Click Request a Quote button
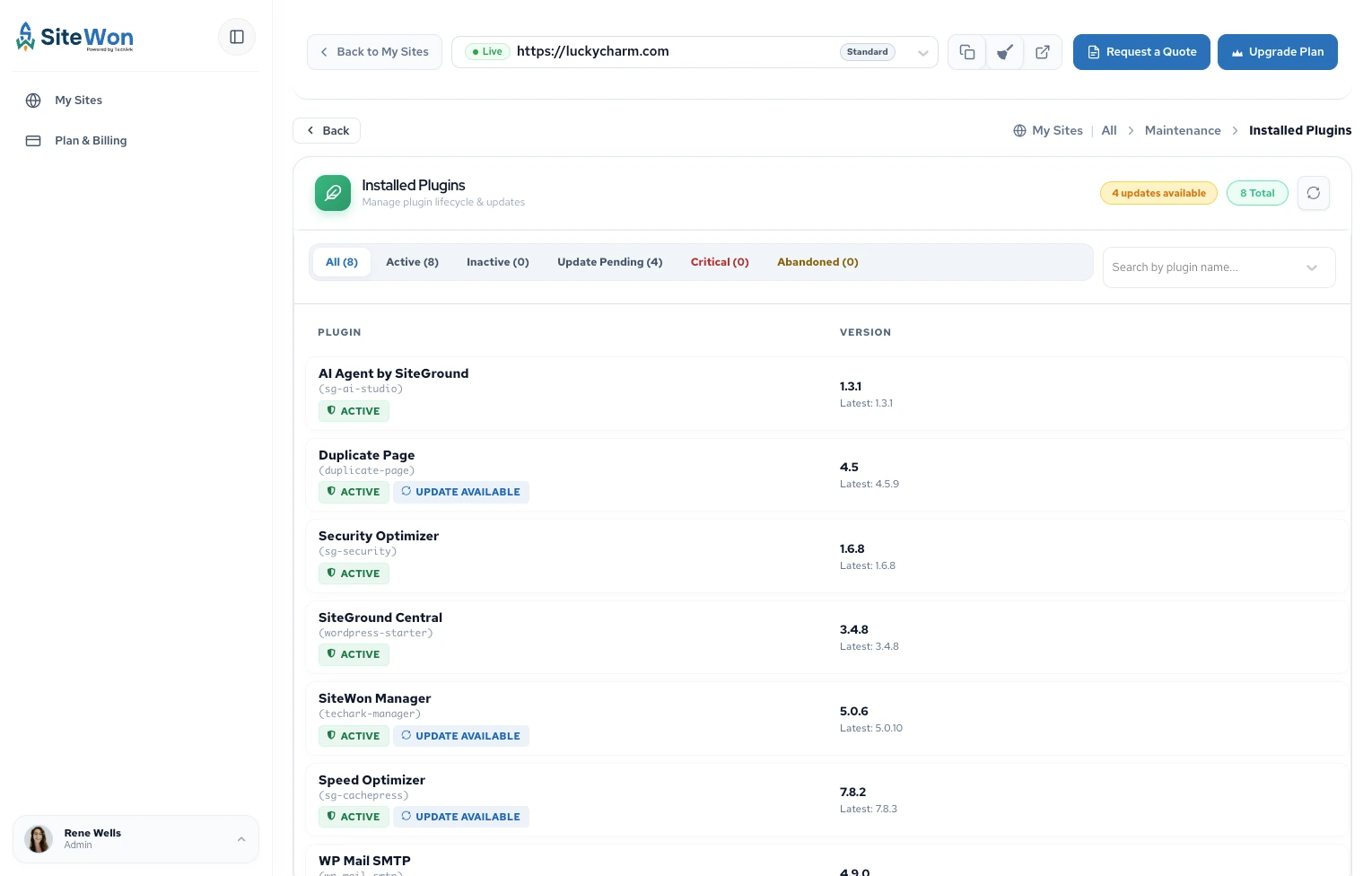1372x876 pixels. coord(1141,52)
